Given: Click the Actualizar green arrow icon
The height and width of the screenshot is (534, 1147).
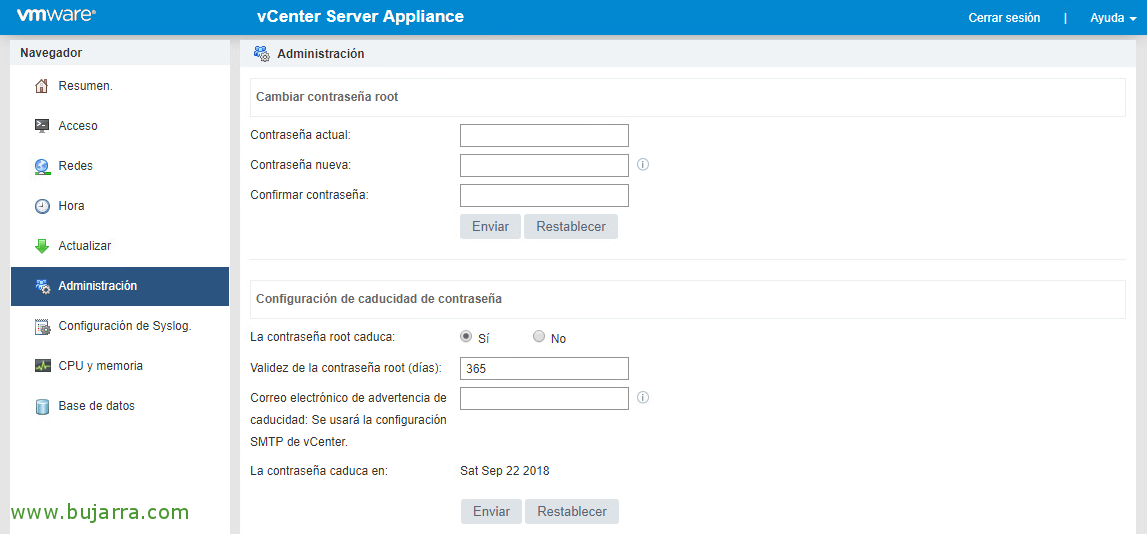Looking at the screenshot, I should click(x=42, y=246).
